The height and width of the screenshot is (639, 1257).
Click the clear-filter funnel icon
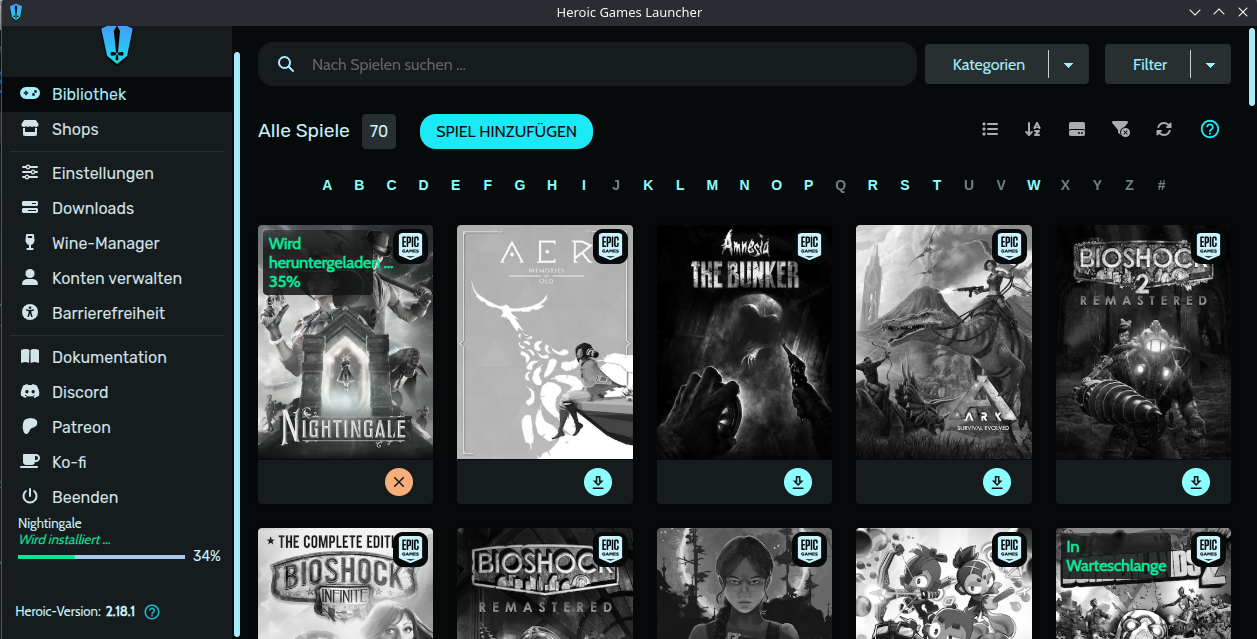pyautogui.click(x=1121, y=129)
